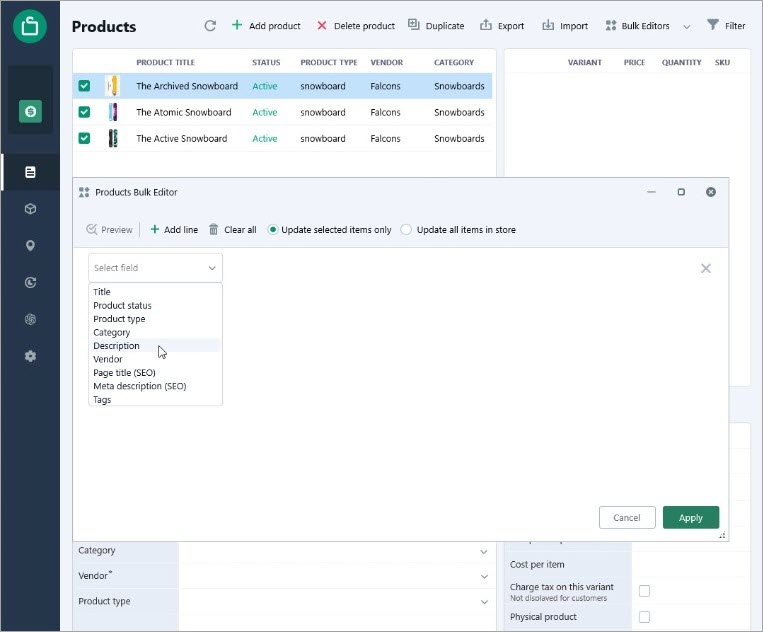Uncheck The Atomic Snowboard checkbox
Viewport: 763px width, 632px height.
pyautogui.click(x=84, y=112)
